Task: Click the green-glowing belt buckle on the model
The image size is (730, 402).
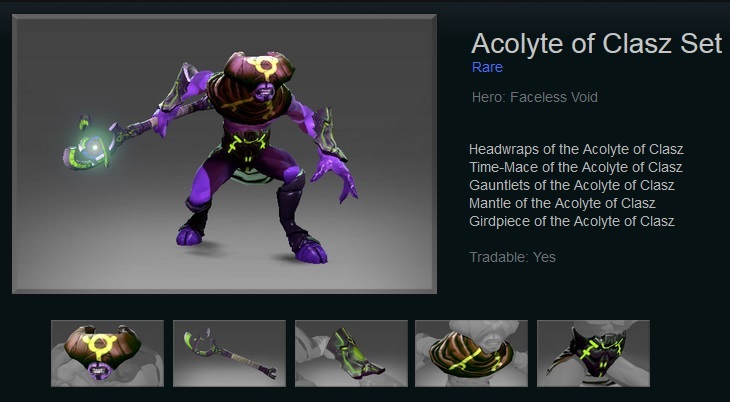Action: [x=247, y=143]
